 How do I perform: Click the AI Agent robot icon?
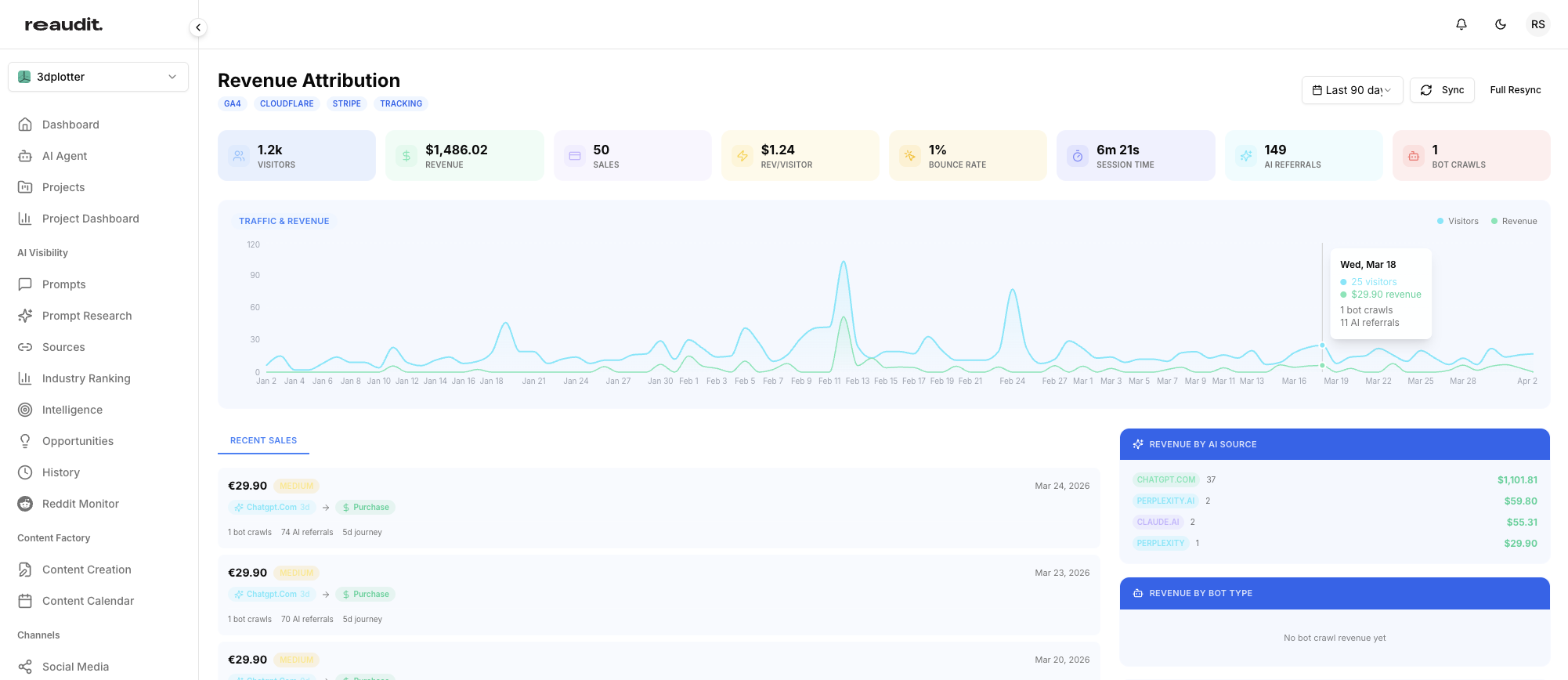pos(25,156)
